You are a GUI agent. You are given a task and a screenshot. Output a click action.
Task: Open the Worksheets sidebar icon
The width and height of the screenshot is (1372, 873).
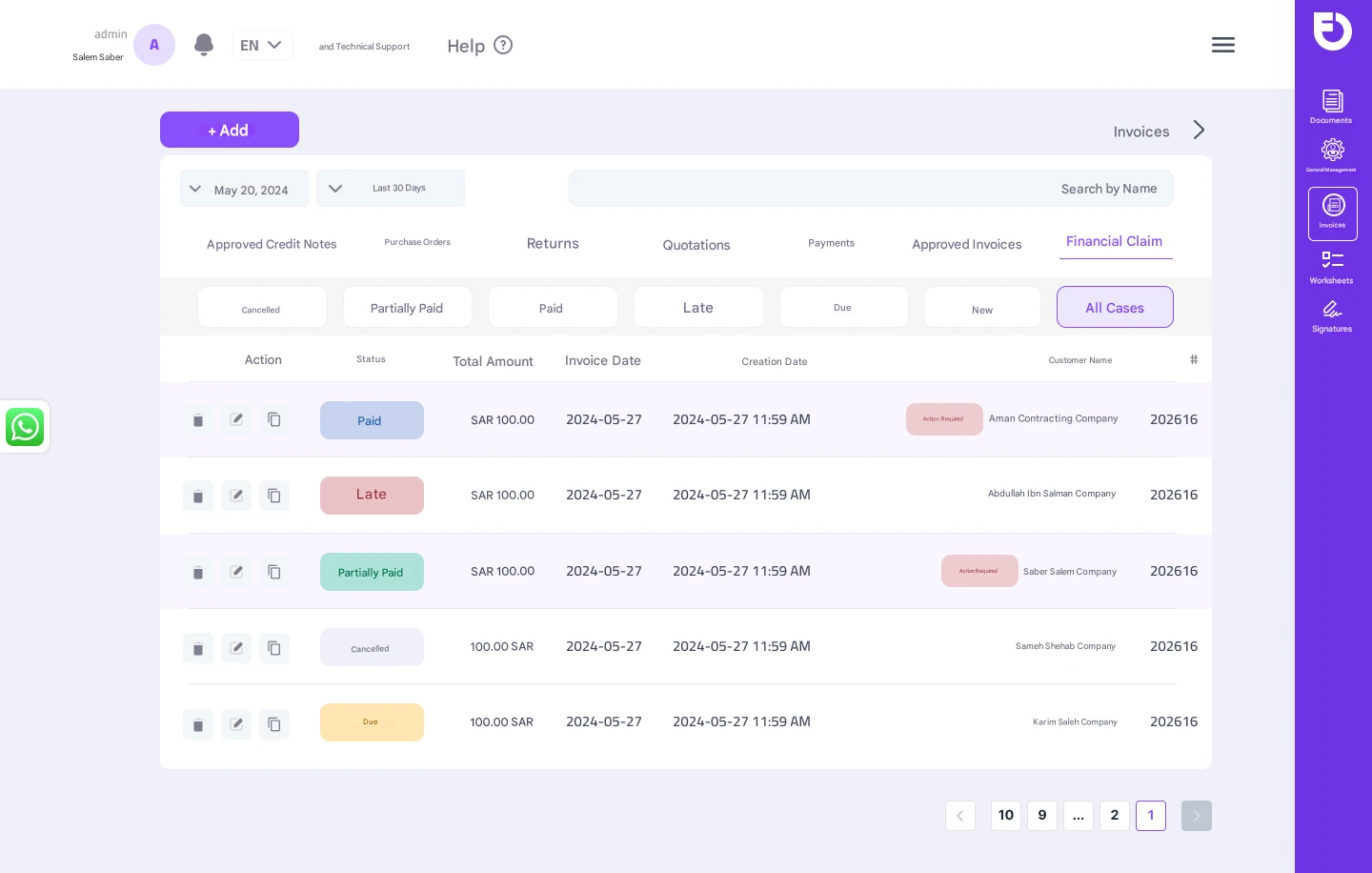point(1332,266)
